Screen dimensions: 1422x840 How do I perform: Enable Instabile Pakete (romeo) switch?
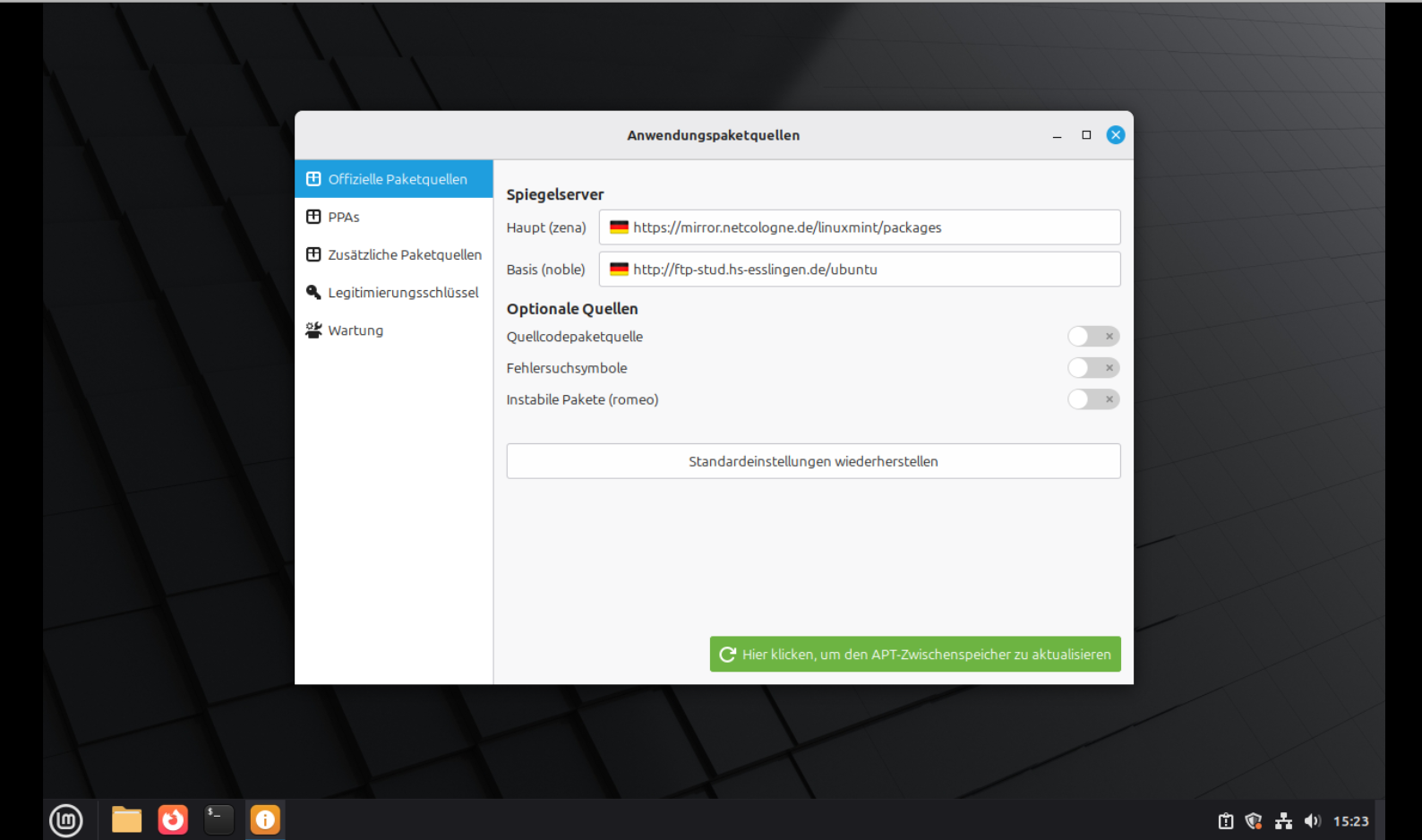click(x=1092, y=399)
